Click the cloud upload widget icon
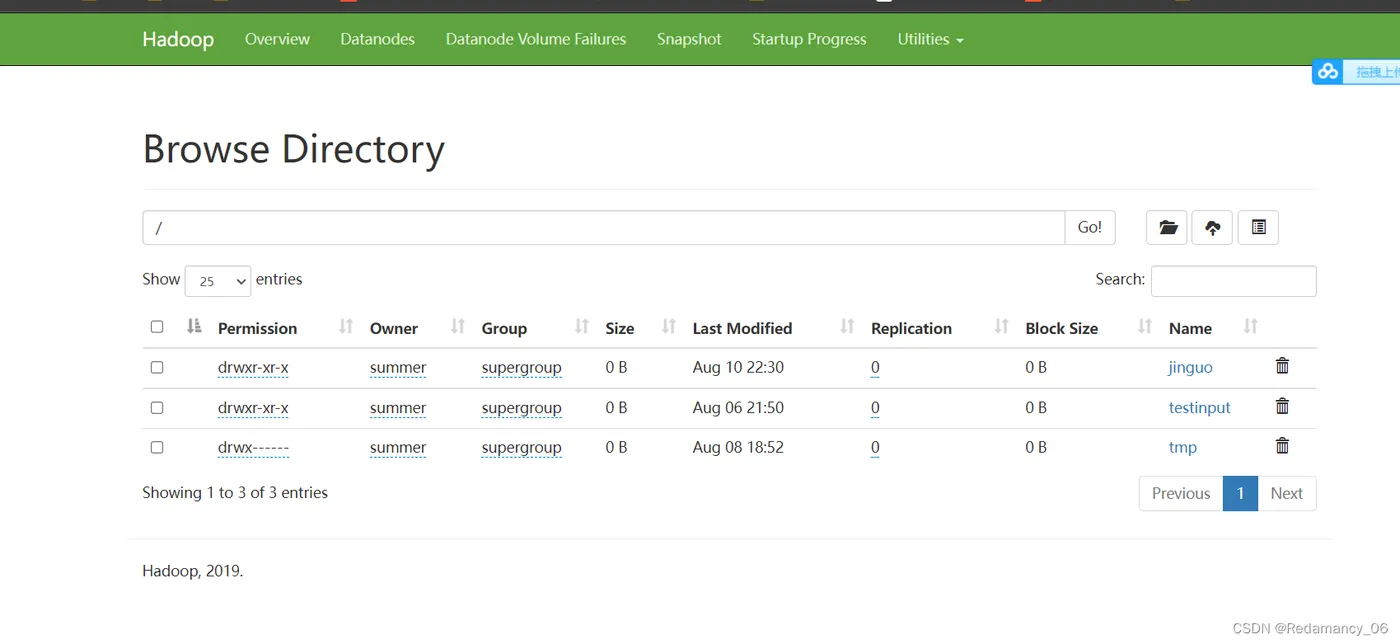This screenshot has width=1400, height=644. tap(1328, 71)
